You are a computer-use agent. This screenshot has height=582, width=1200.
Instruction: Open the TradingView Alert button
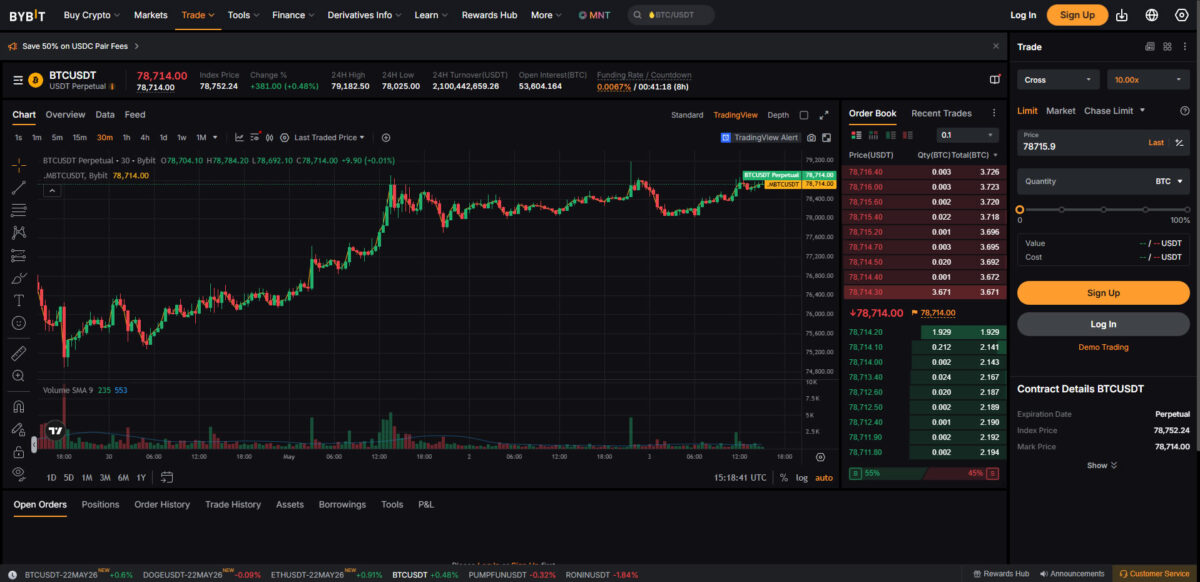click(x=759, y=137)
